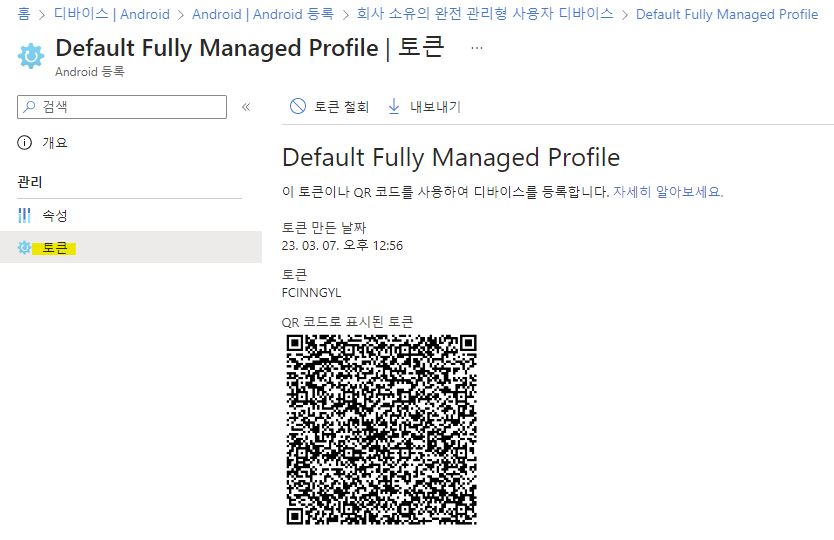Viewport: 834px width, 540px height.
Task: Click Default Fully Managed Profile content heading
Action: (x=451, y=157)
